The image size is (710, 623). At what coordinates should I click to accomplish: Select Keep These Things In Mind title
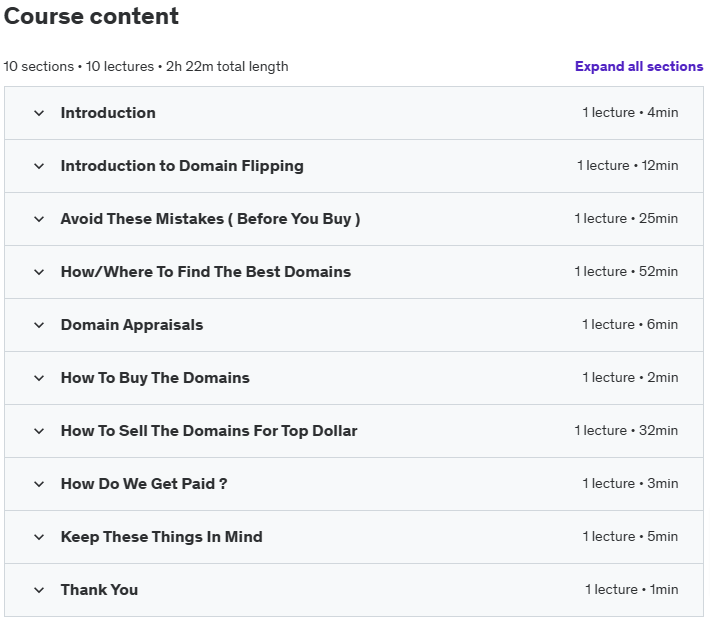coord(162,537)
